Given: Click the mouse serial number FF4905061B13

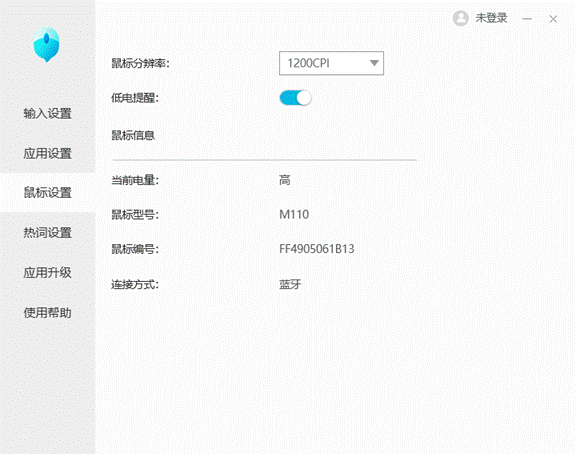Looking at the screenshot, I should click(317, 249).
